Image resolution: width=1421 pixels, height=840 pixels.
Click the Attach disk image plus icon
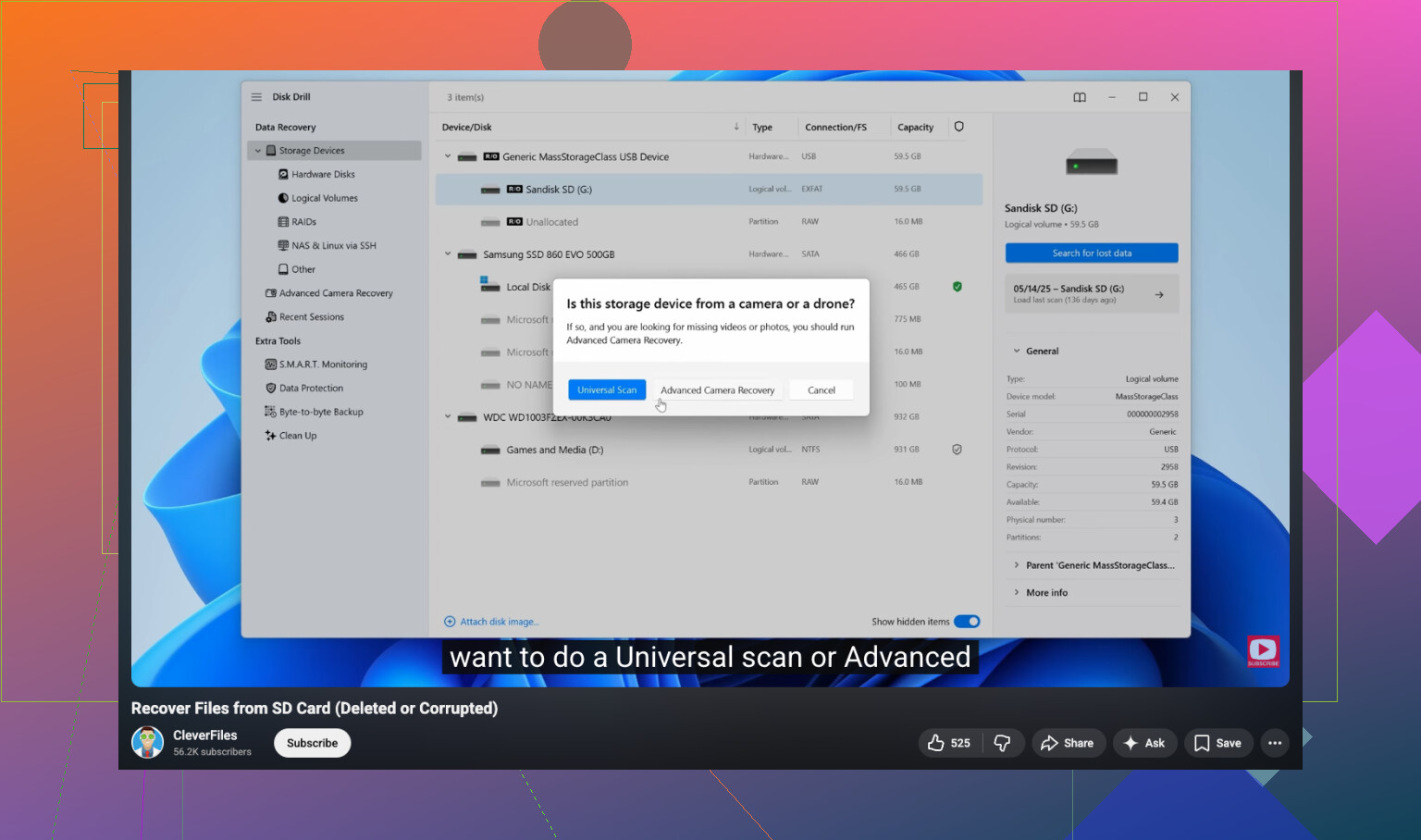[x=450, y=622]
